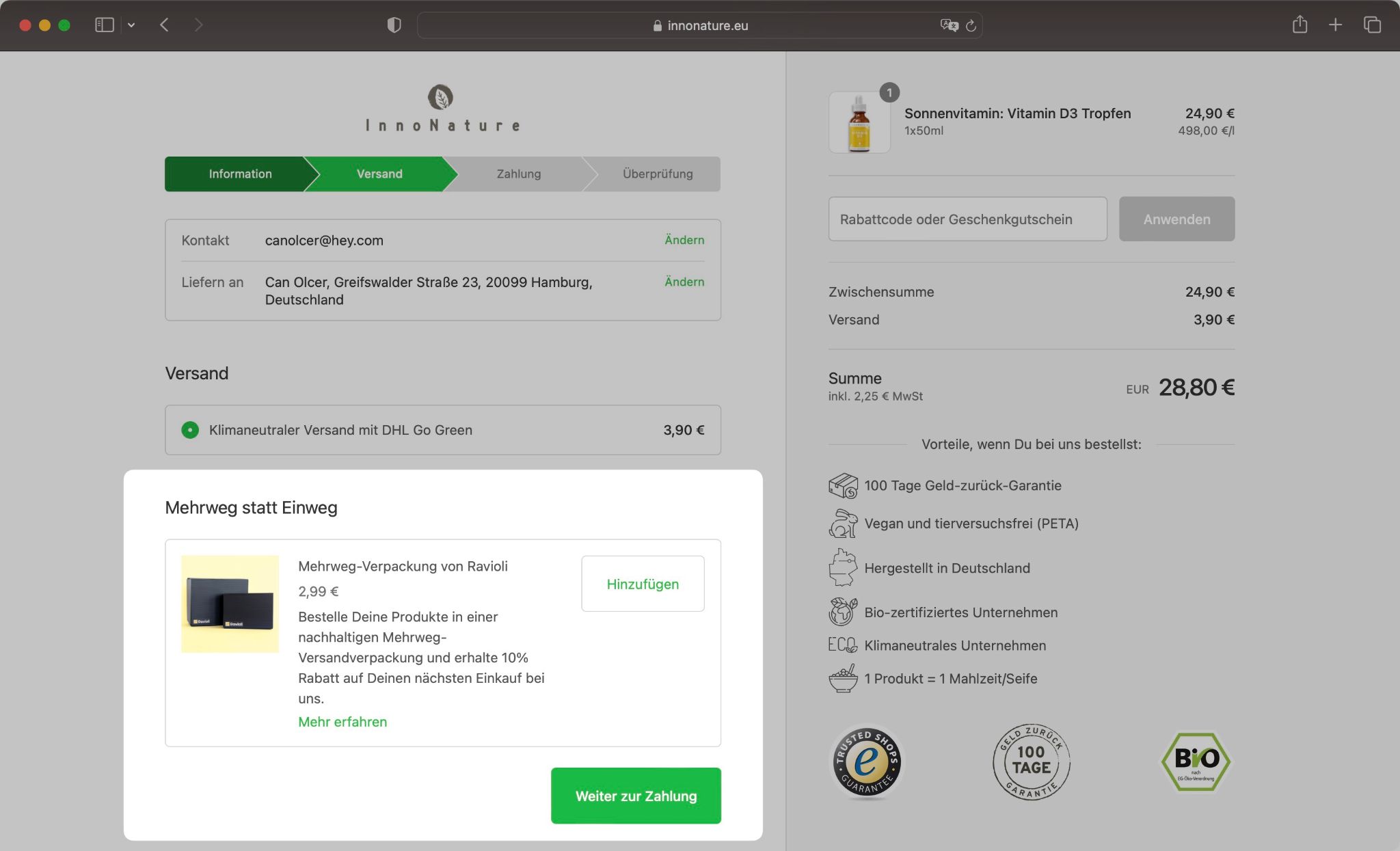
Task: Click the Bio certification hexagon badge
Action: pos(1195,761)
